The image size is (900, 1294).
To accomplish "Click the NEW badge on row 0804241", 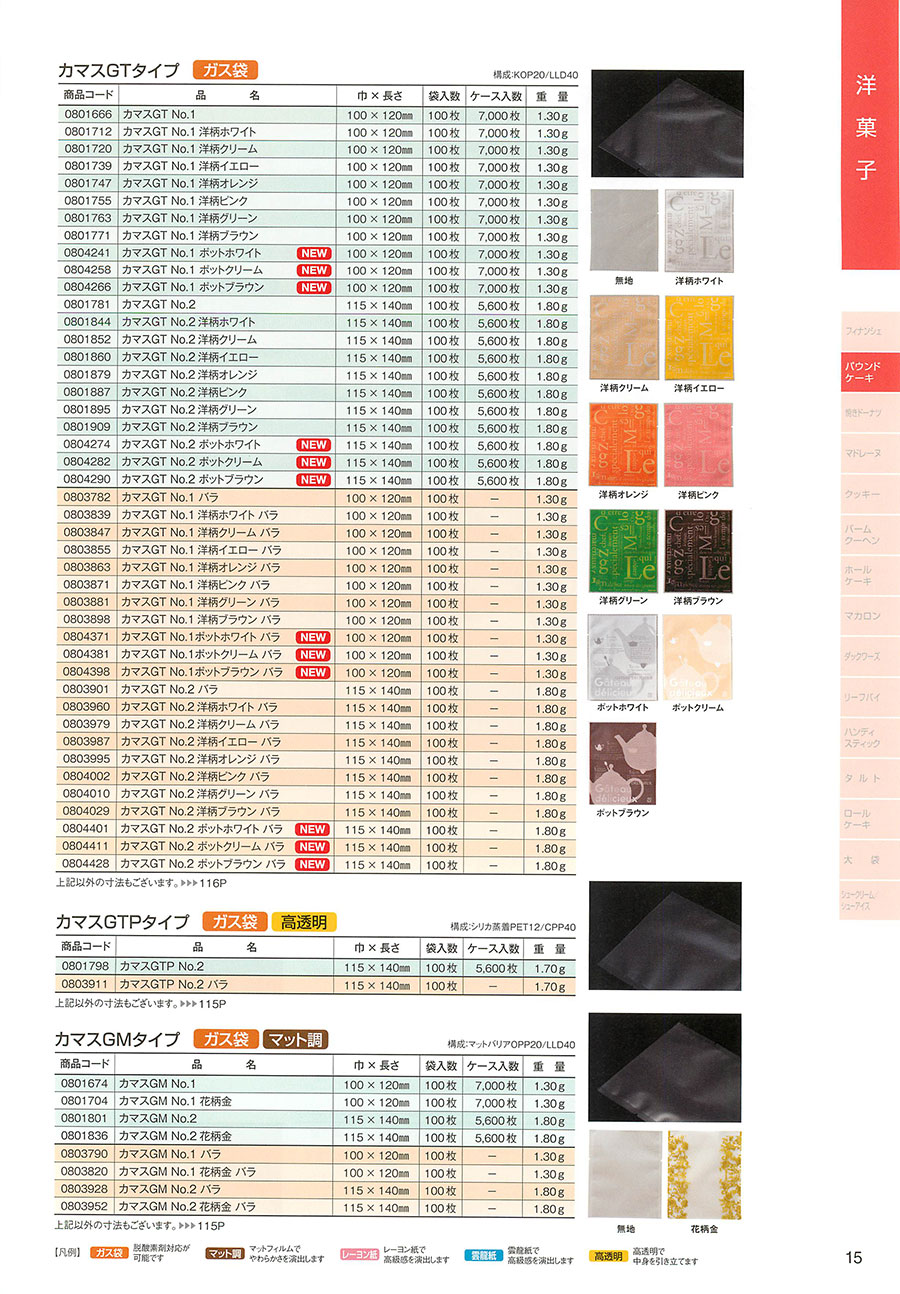I will 314,254.
